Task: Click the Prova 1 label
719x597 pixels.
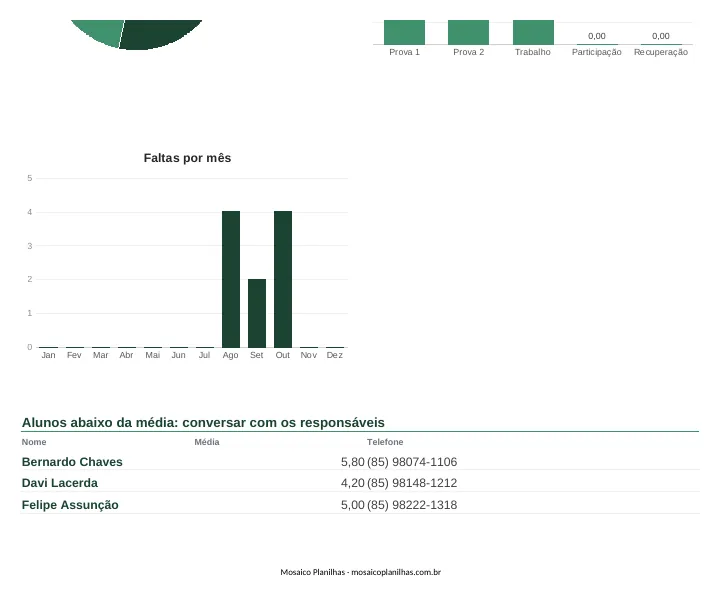Action: pyautogui.click(x=404, y=52)
